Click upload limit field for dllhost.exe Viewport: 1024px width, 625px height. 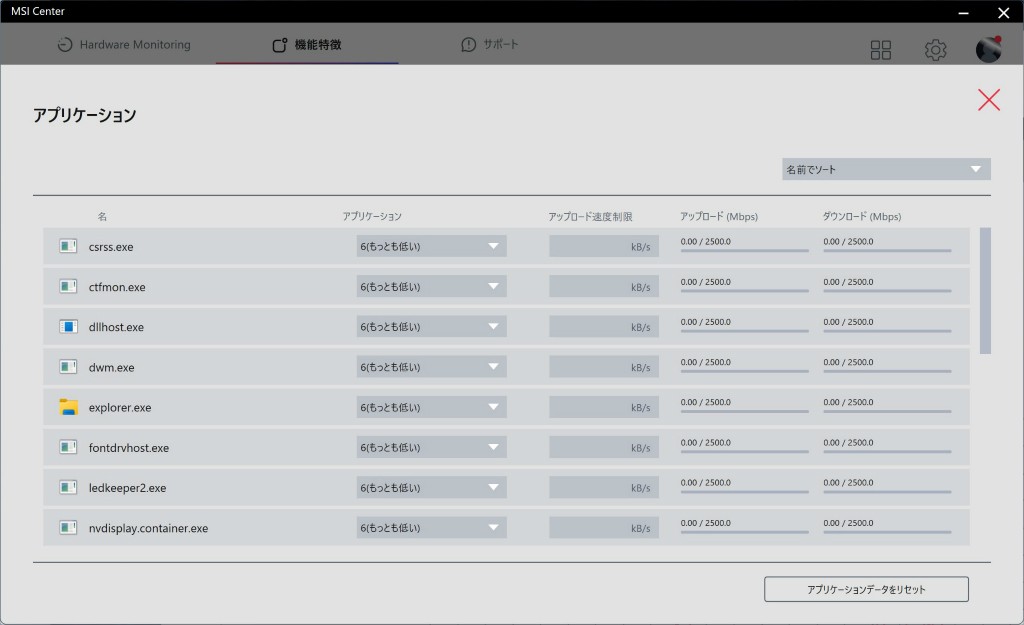[x=603, y=327]
